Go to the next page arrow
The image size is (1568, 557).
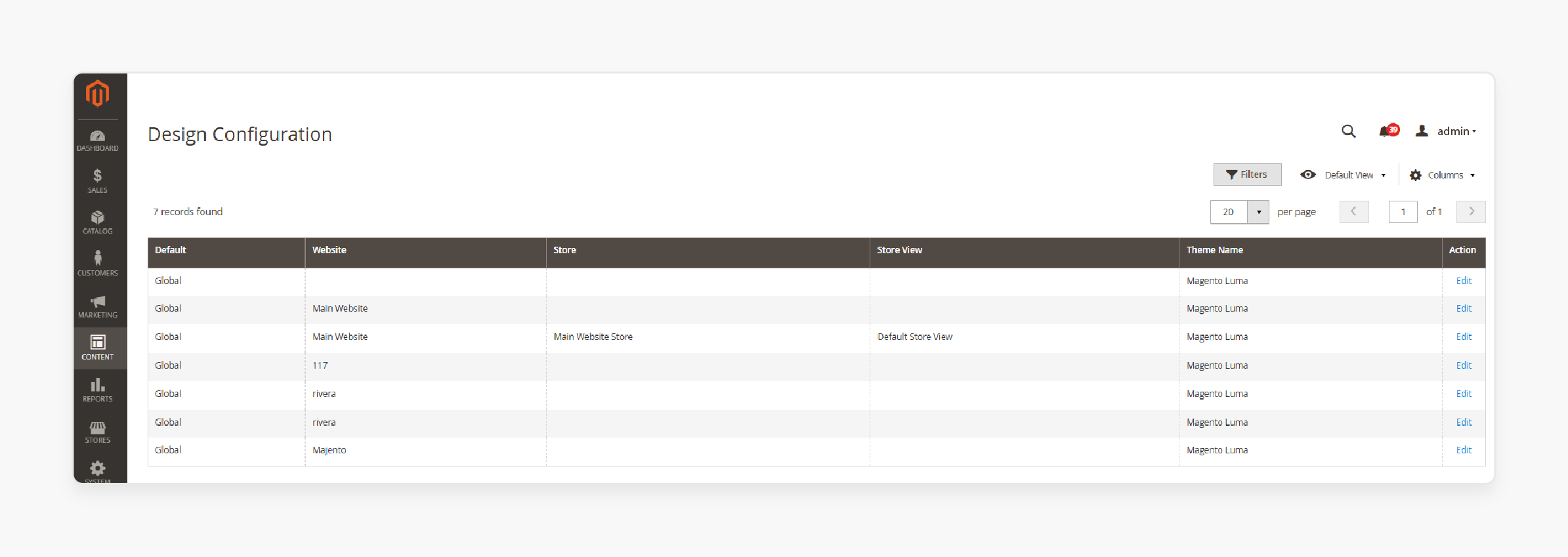(x=1471, y=212)
